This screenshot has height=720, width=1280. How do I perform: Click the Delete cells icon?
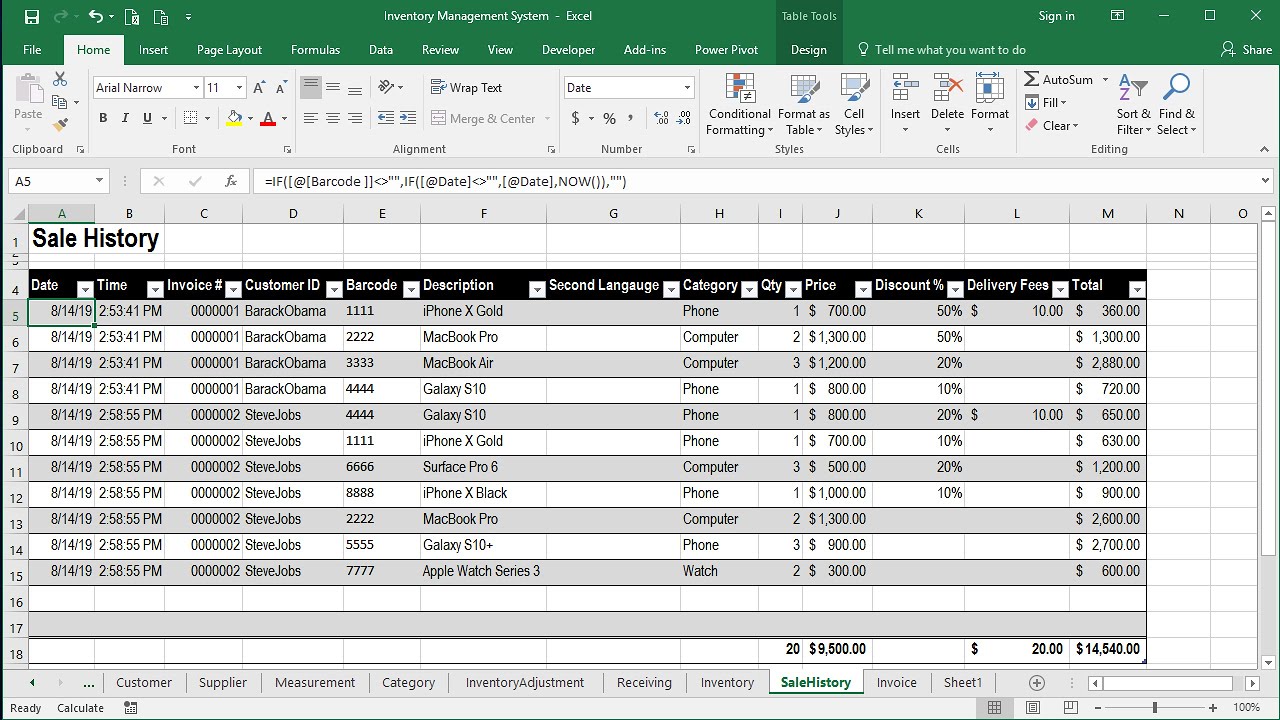[x=947, y=88]
